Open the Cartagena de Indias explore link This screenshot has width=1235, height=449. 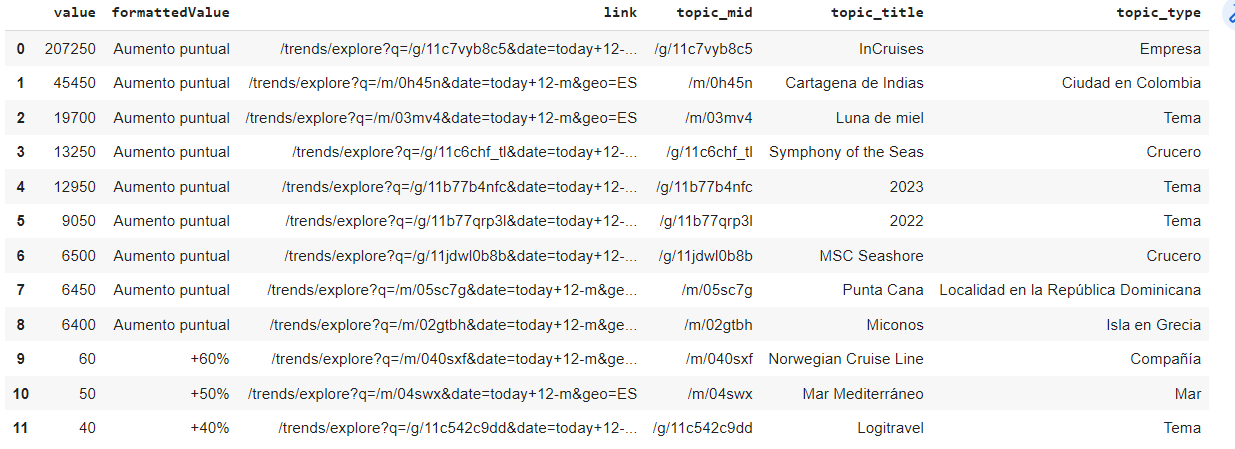pyautogui.click(x=442, y=83)
